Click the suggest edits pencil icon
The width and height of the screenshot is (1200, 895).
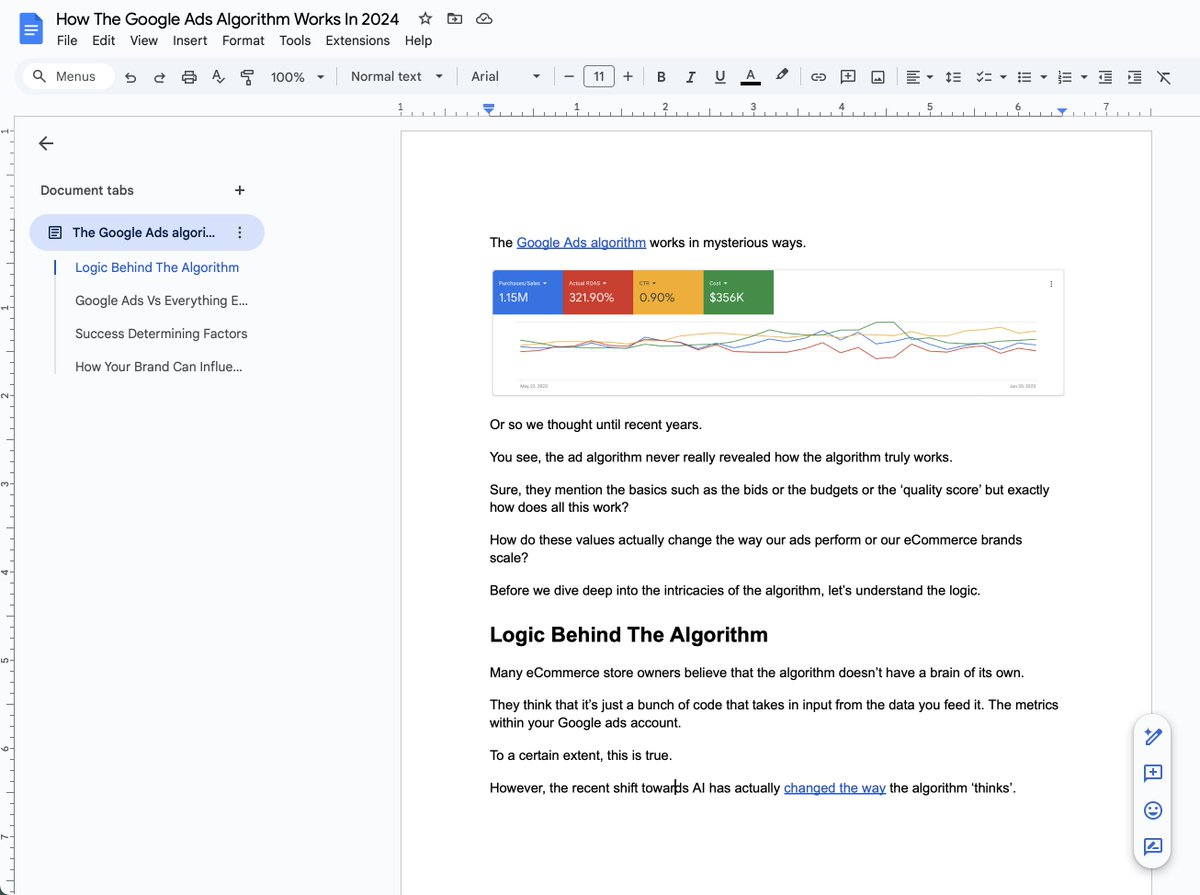pyautogui.click(x=1152, y=737)
